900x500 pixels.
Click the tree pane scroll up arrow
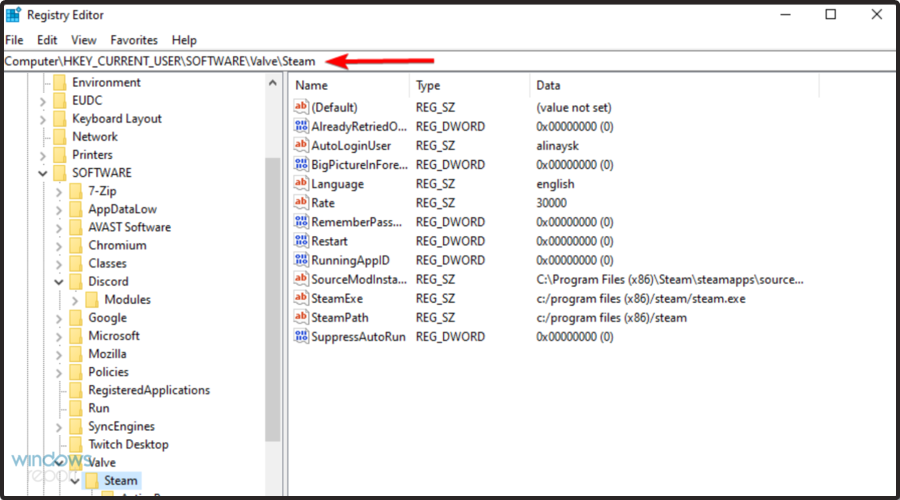(x=273, y=83)
